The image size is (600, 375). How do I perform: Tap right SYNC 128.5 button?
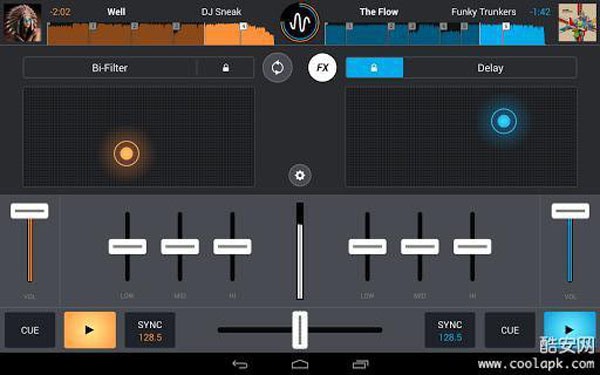click(x=450, y=330)
